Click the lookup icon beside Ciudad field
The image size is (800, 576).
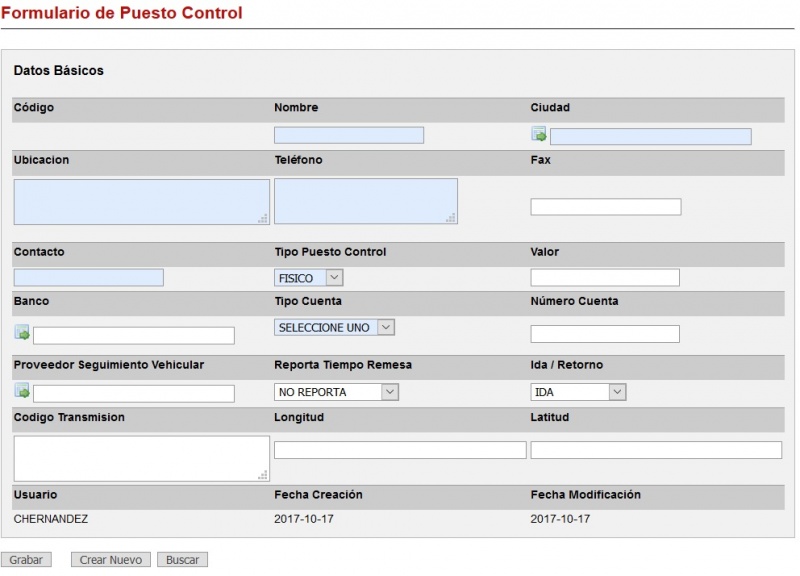click(539, 136)
